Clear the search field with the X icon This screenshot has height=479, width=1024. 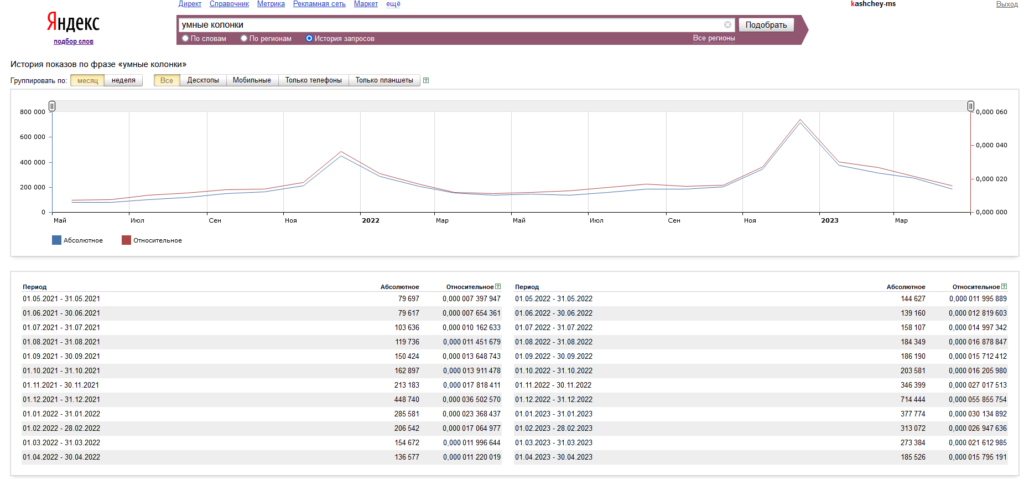[x=728, y=25]
